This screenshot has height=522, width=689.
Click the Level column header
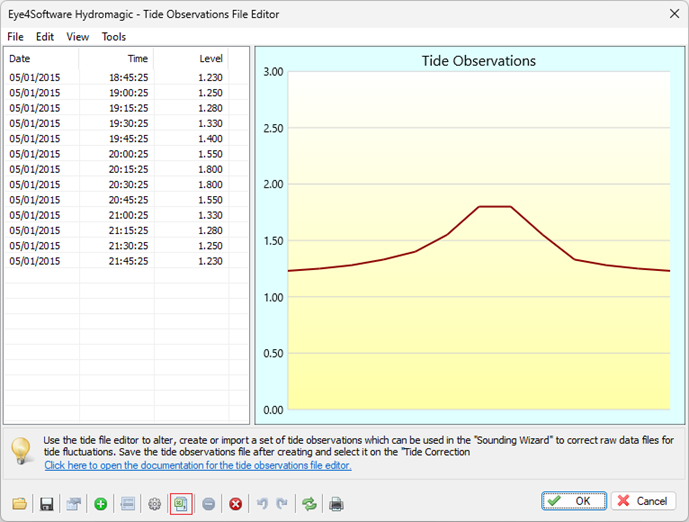(x=191, y=58)
